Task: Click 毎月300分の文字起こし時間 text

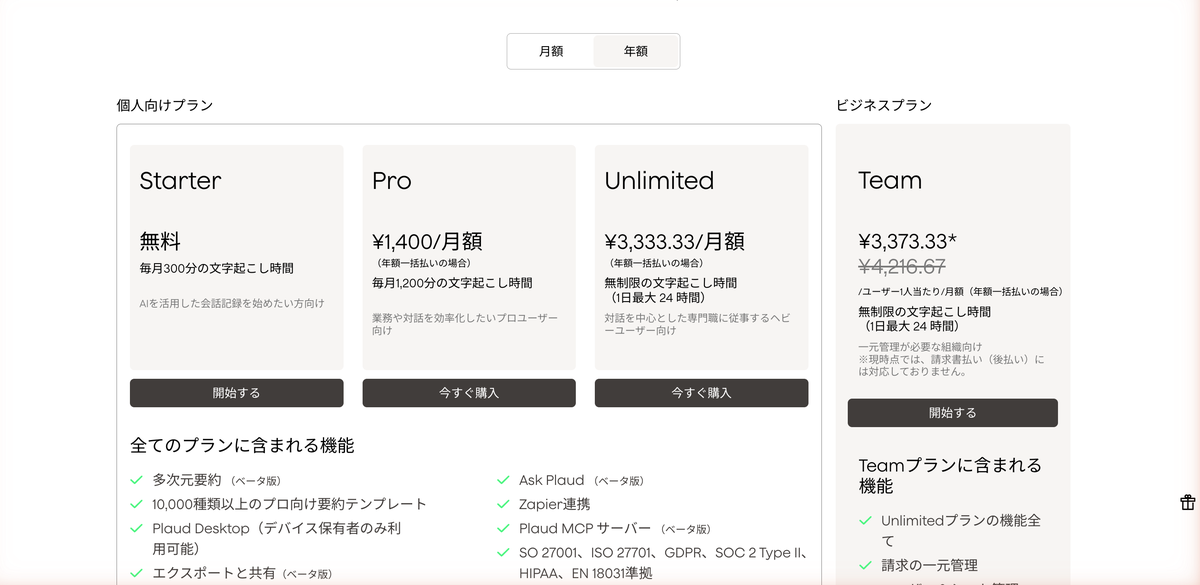Action: pyautogui.click(x=217, y=268)
